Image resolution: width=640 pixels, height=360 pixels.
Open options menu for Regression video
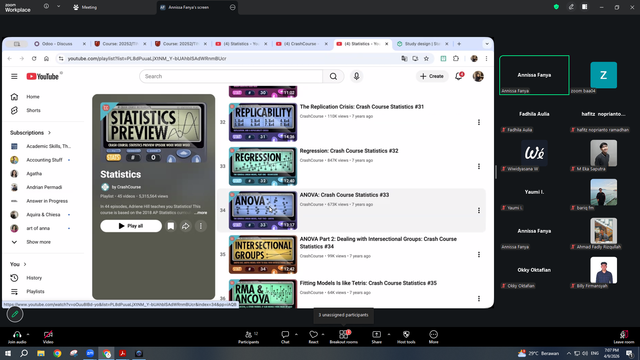479,166
